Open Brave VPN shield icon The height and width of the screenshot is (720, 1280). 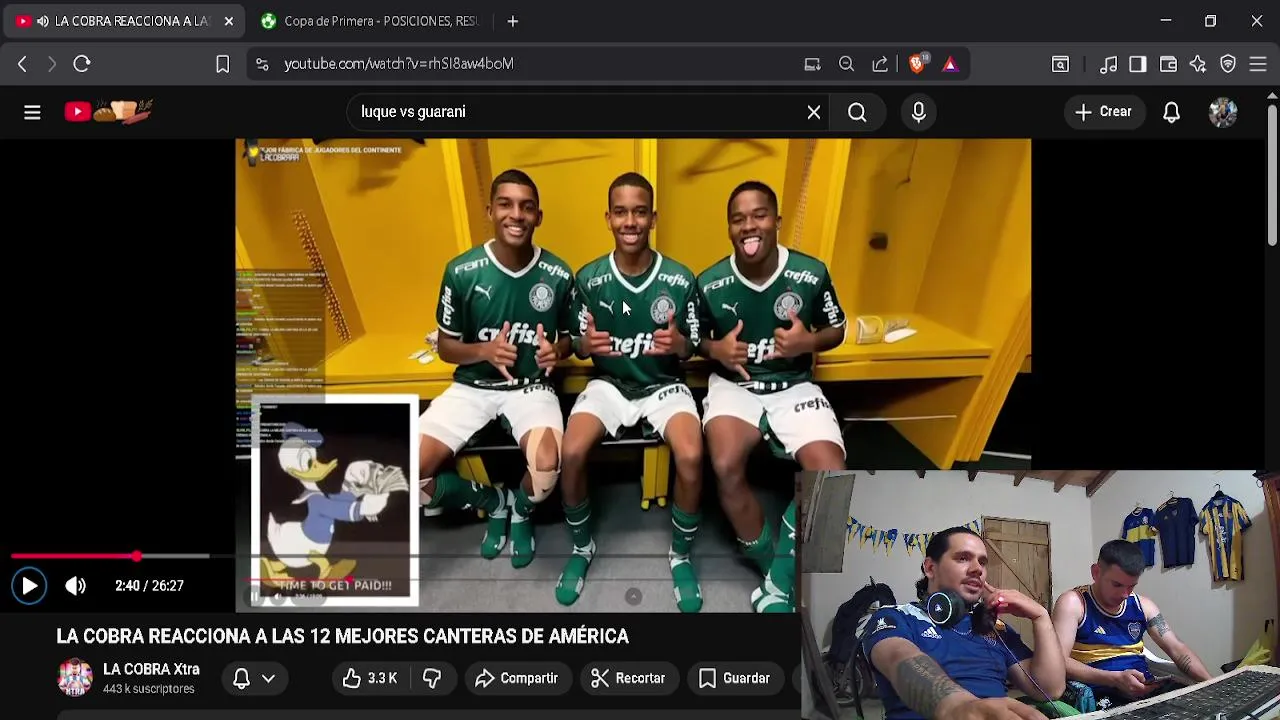click(x=1228, y=64)
